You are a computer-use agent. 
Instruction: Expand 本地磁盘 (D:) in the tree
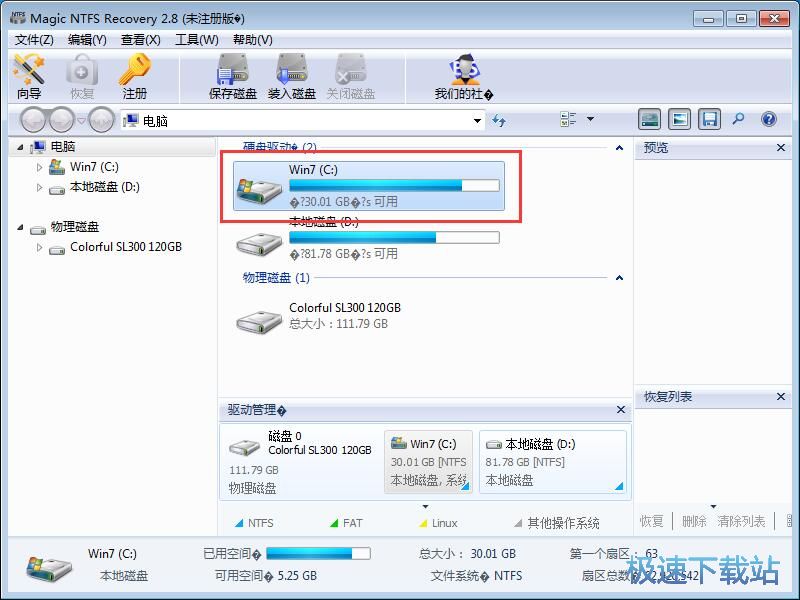[39, 187]
